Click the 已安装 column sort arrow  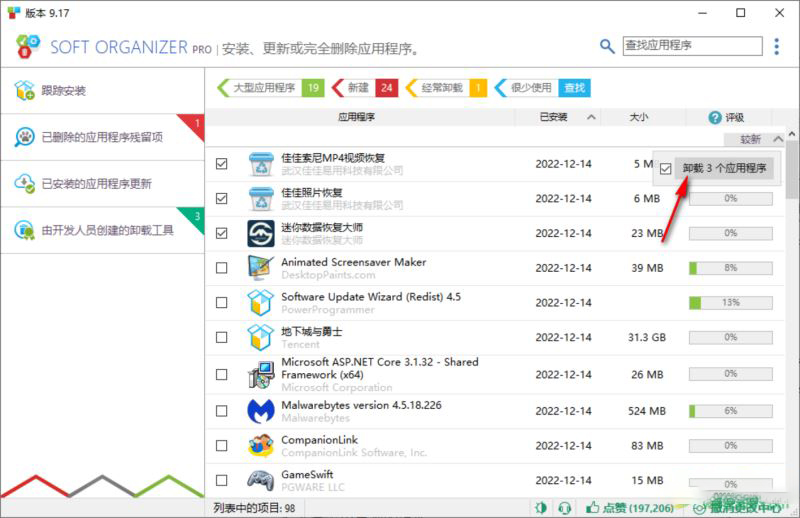coord(591,117)
